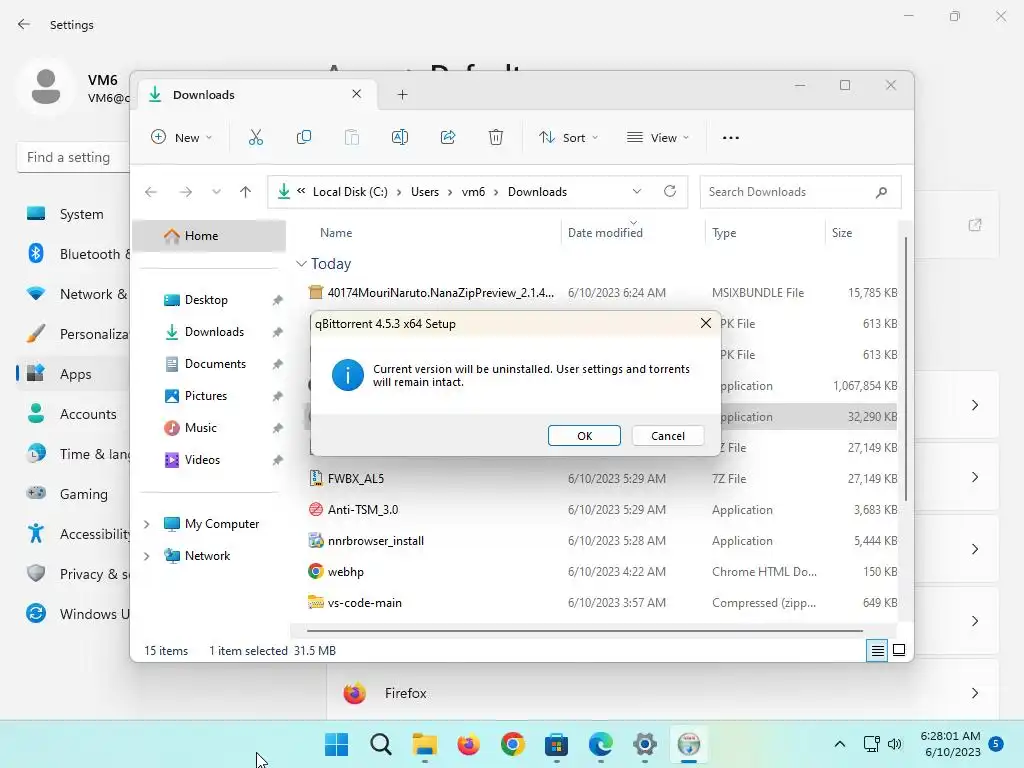Click the Rename icon in Explorer toolbar
Viewport: 1024px width, 768px height.
pyautogui.click(x=400, y=137)
